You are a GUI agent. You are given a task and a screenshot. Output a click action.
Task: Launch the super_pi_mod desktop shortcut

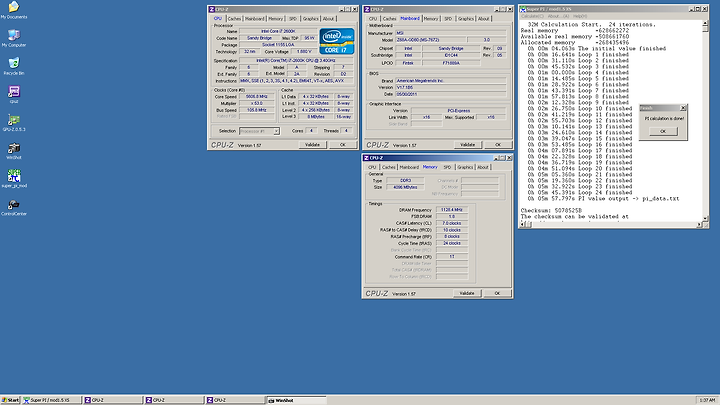click(14, 179)
